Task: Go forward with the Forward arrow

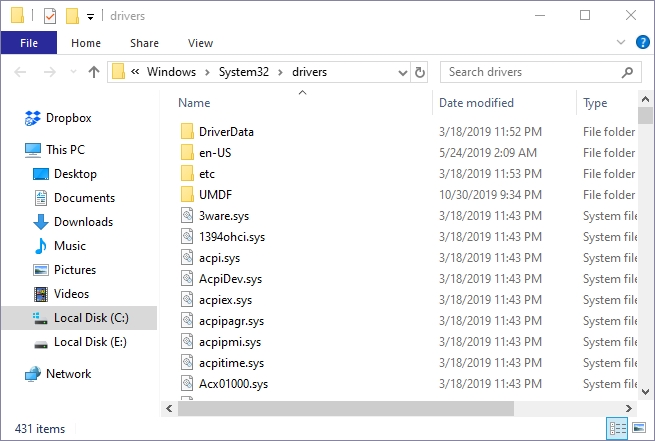Action: tap(50, 72)
